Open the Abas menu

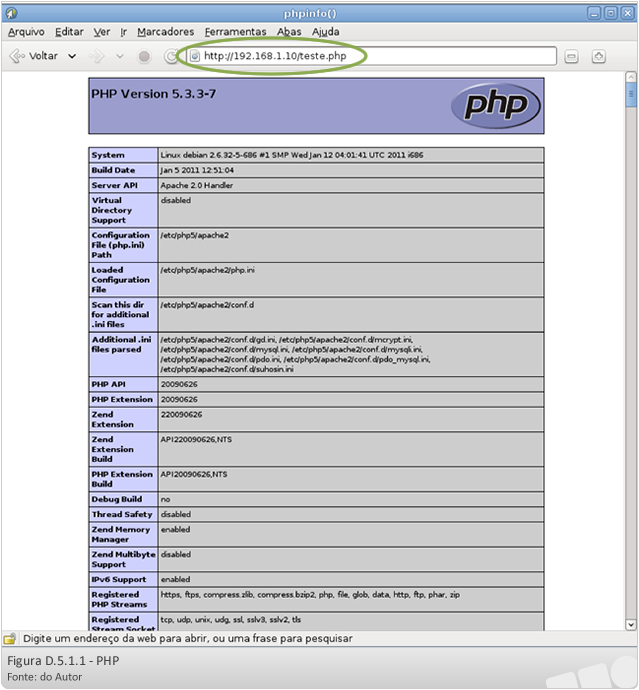pos(289,32)
